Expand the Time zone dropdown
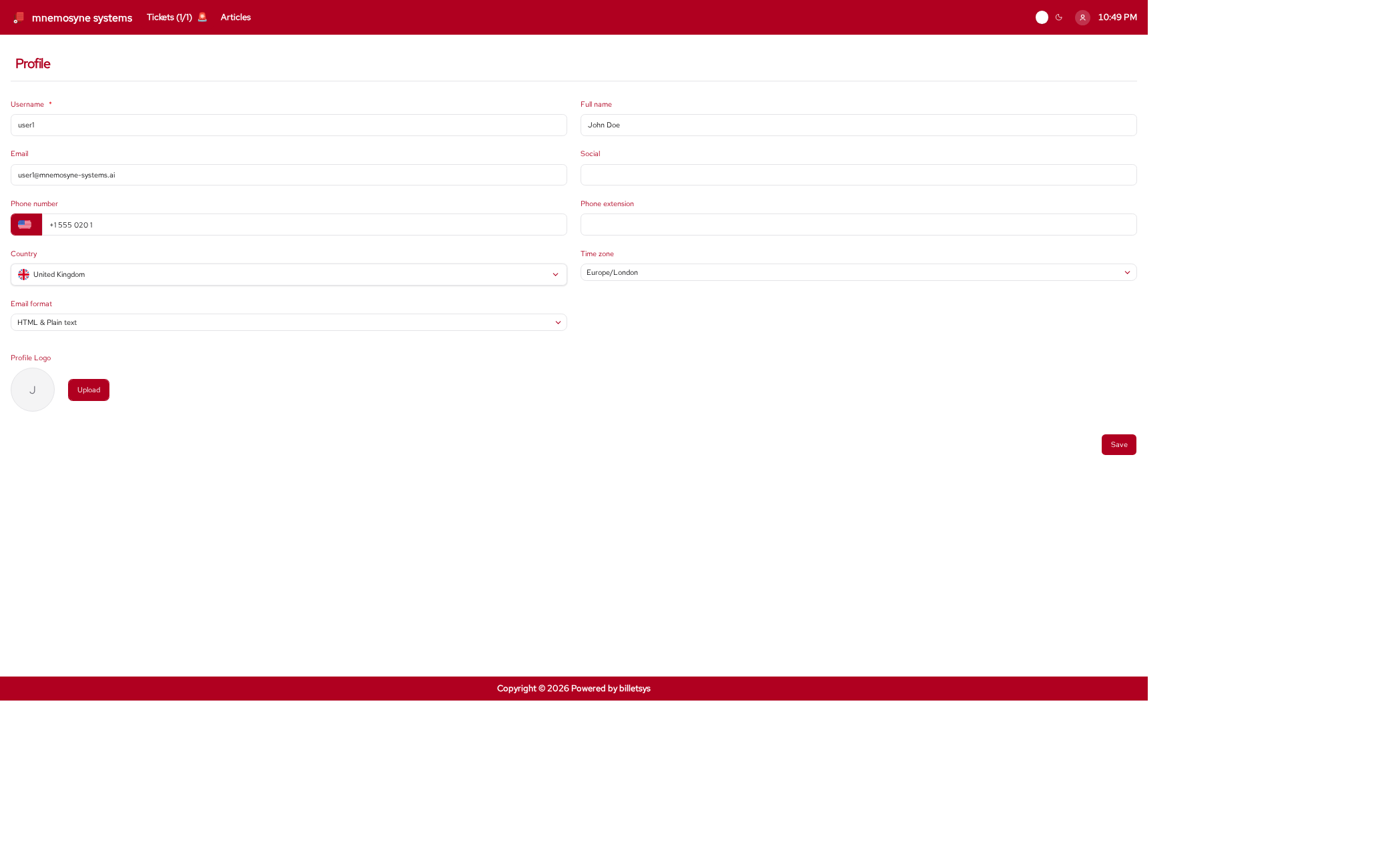1400x854 pixels. click(x=858, y=272)
